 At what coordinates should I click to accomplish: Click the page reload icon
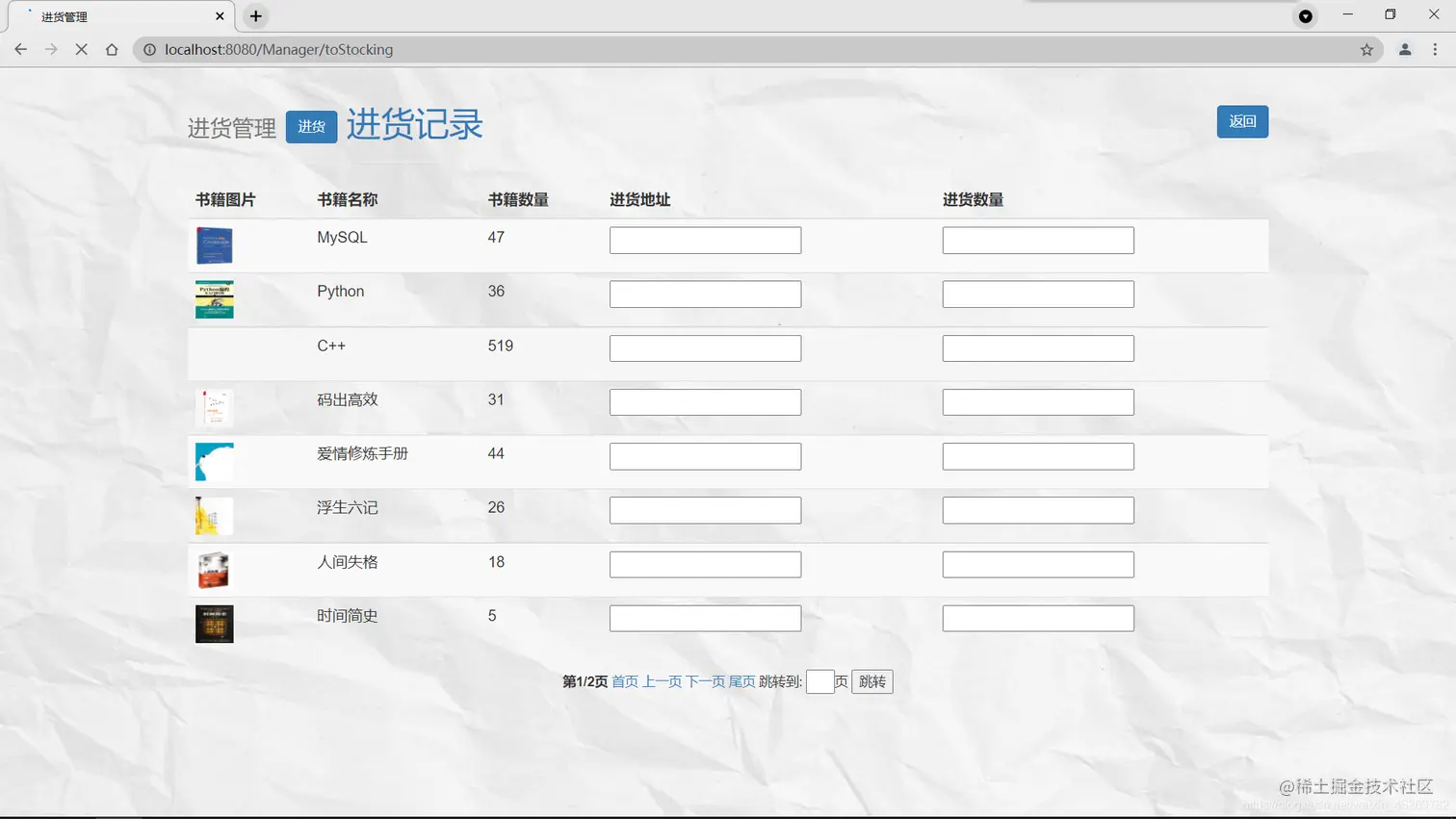coord(81,49)
